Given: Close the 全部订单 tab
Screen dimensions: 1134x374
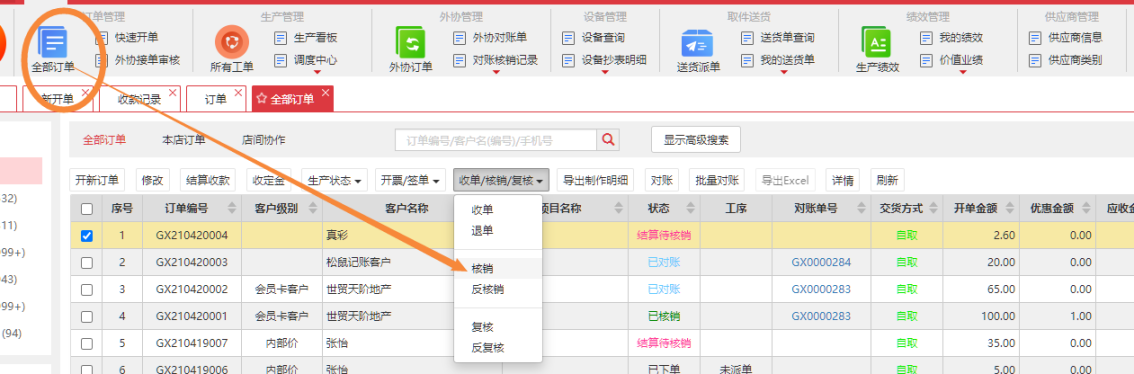Looking at the screenshot, I should (x=325, y=93).
